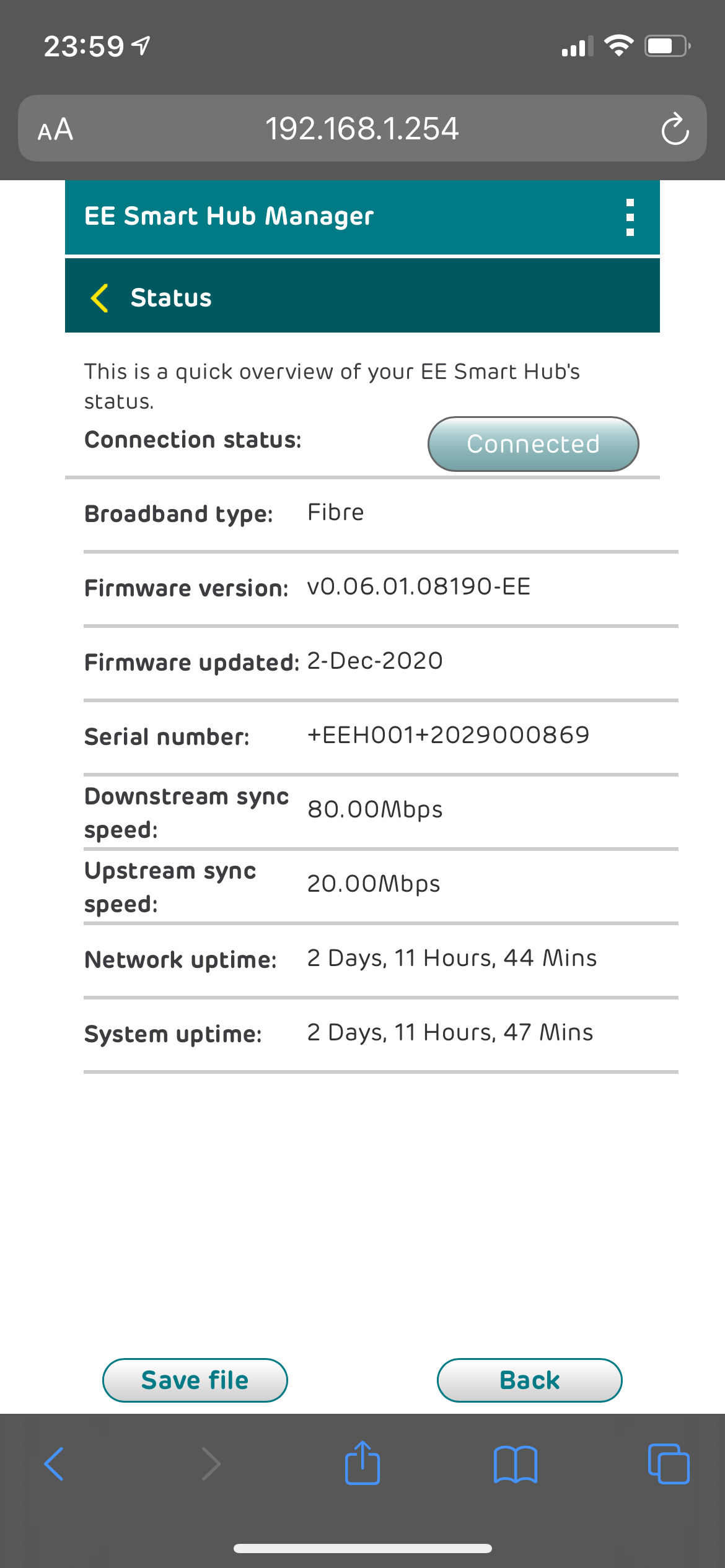Tap the Safari reload page icon

coord(675,129)
